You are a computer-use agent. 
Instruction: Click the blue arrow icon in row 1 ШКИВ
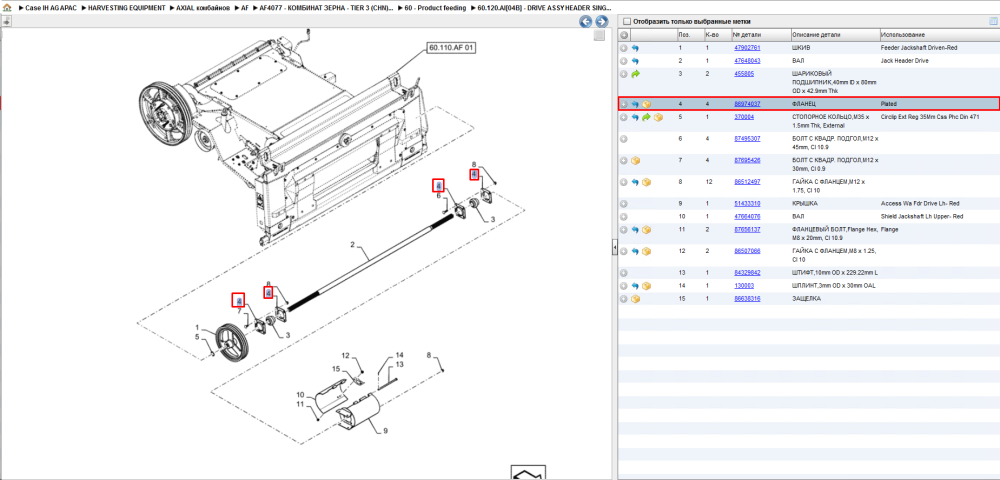pyautogui.click(x=635, y=48)
